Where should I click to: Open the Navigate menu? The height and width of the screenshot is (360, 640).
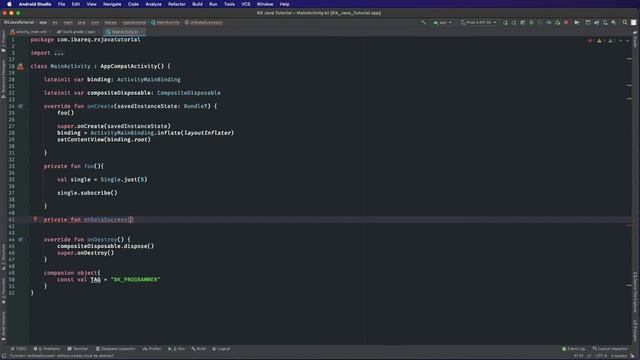pyautogui.click(x=112, y=4)
